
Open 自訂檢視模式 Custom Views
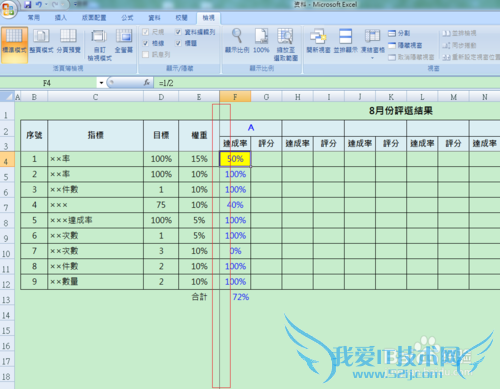tap(99, 46)
